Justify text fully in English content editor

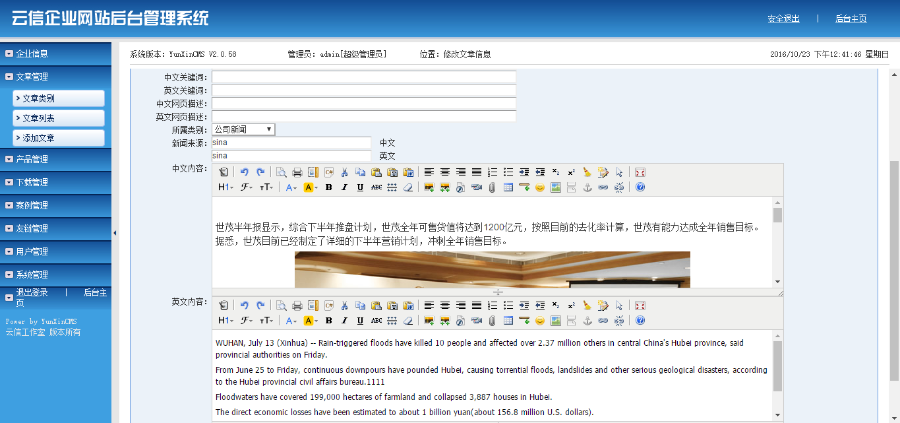tap(476, 305)
